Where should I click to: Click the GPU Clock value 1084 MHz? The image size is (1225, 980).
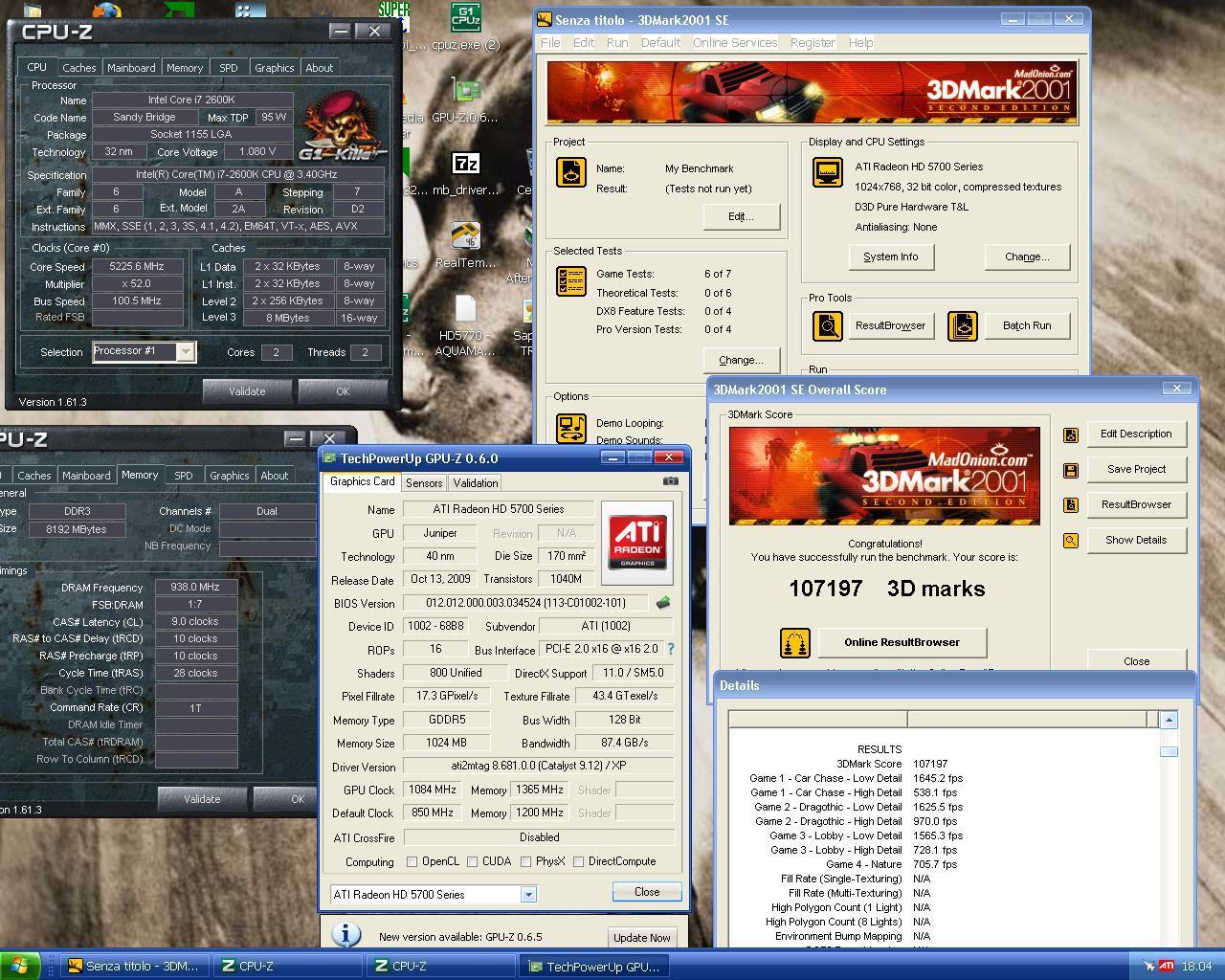pyautogui.click(x=433, y=790)
